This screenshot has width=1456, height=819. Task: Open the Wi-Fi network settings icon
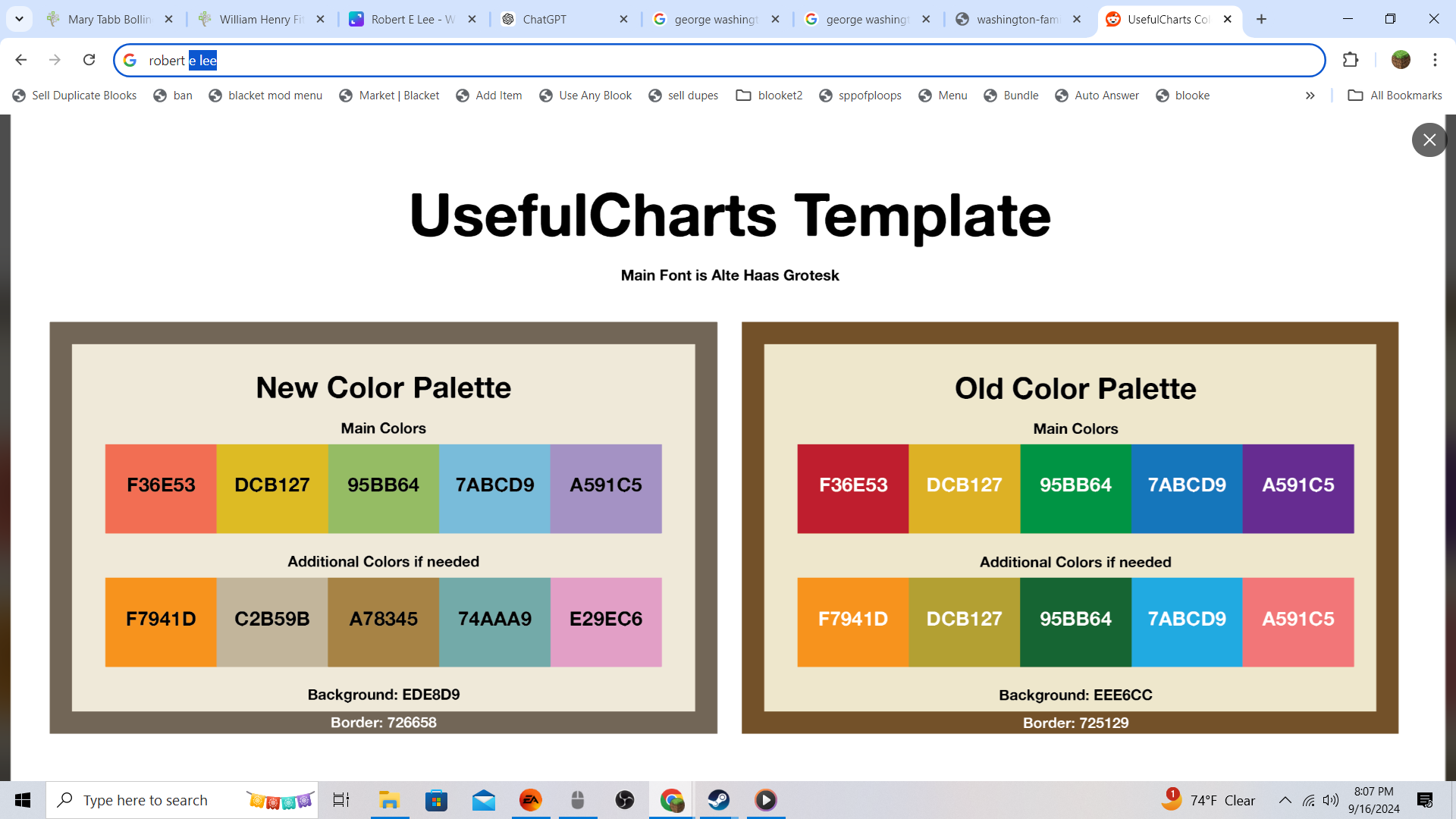point(1309,800)
